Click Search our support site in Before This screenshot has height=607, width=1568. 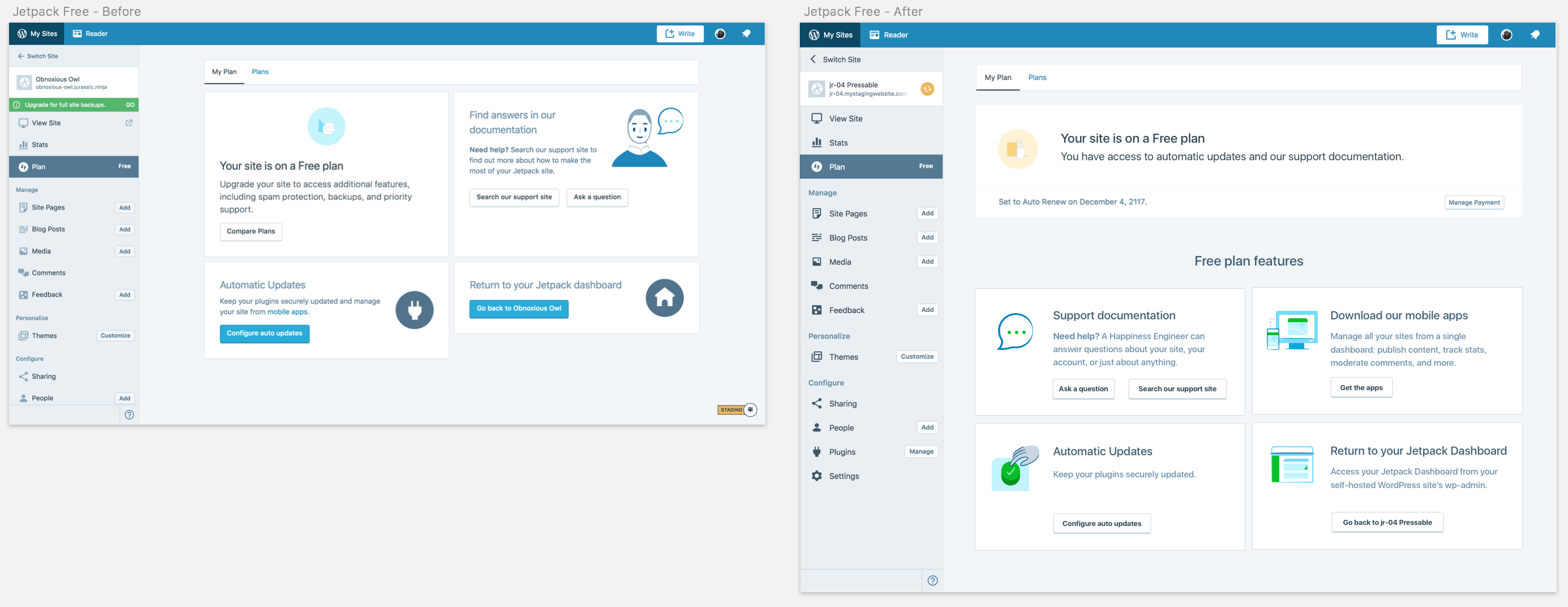point(514,197)
